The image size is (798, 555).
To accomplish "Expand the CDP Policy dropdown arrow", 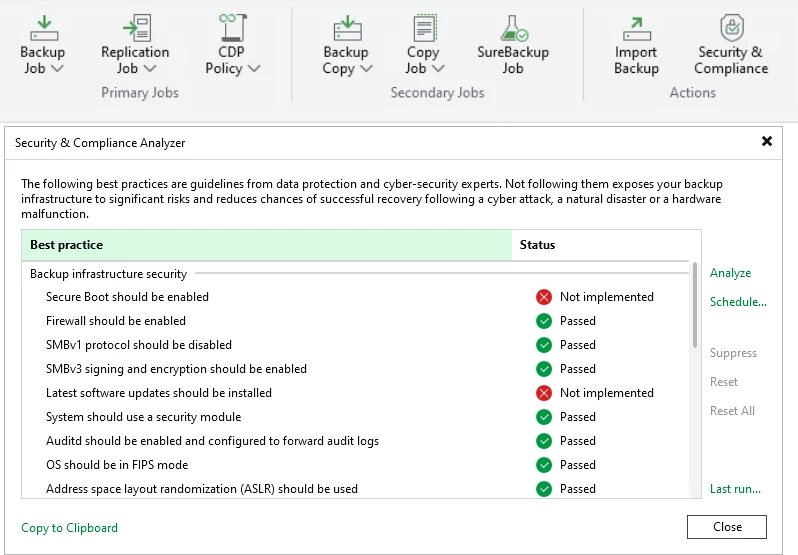I will point(254,69).
